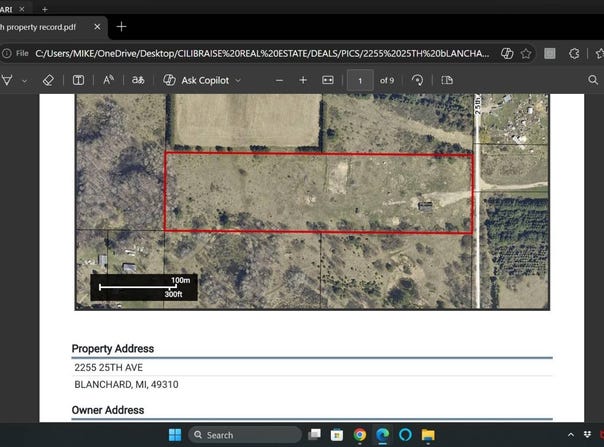Open the browser Extensions icon
The height and width of the screenshot is (447, 604).
(x=574, y=54)
